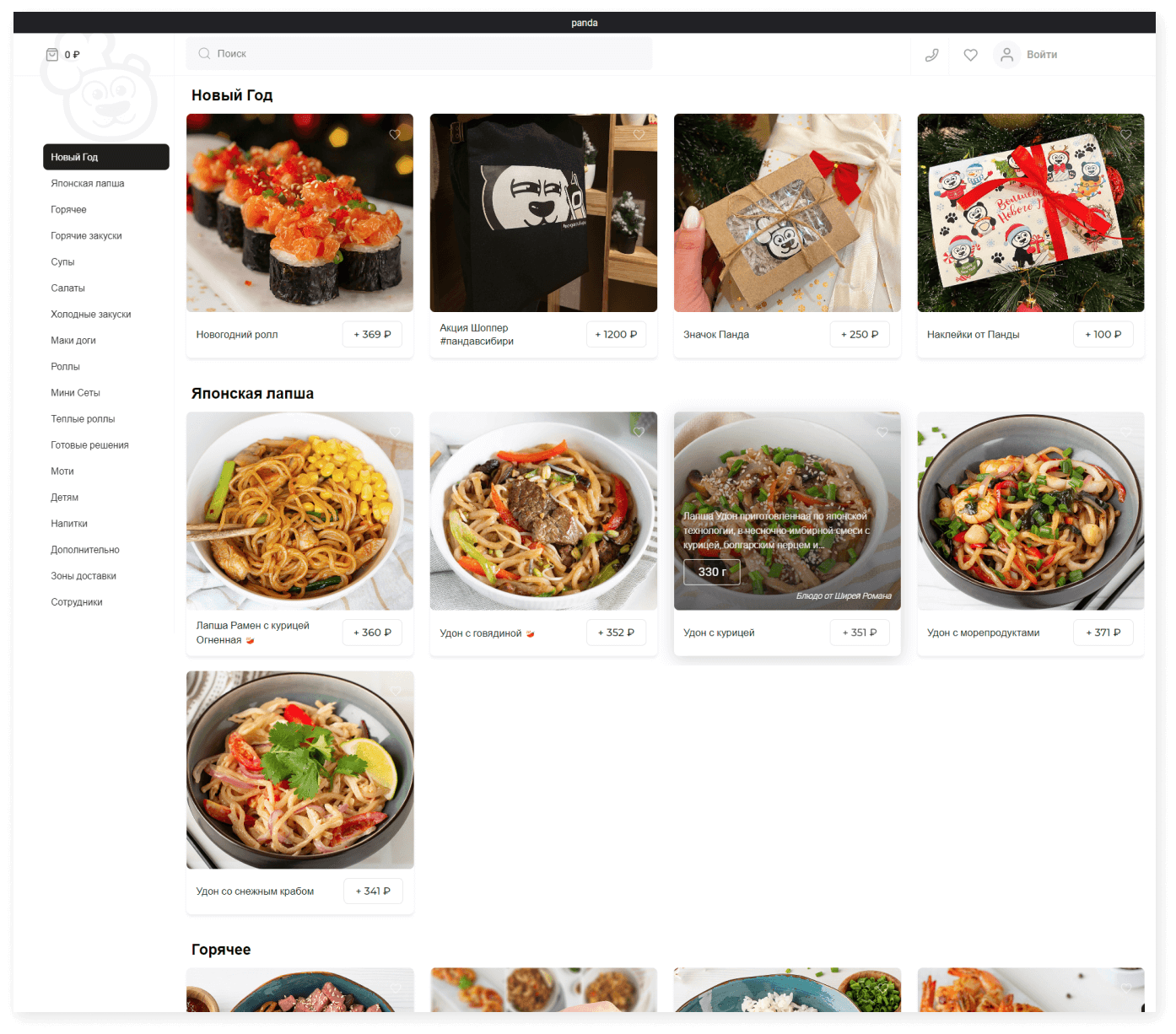Add Удон с морепродуктами for 371 ₽
Viewport: 1176px width, 1034px height.
point(1103,633)
